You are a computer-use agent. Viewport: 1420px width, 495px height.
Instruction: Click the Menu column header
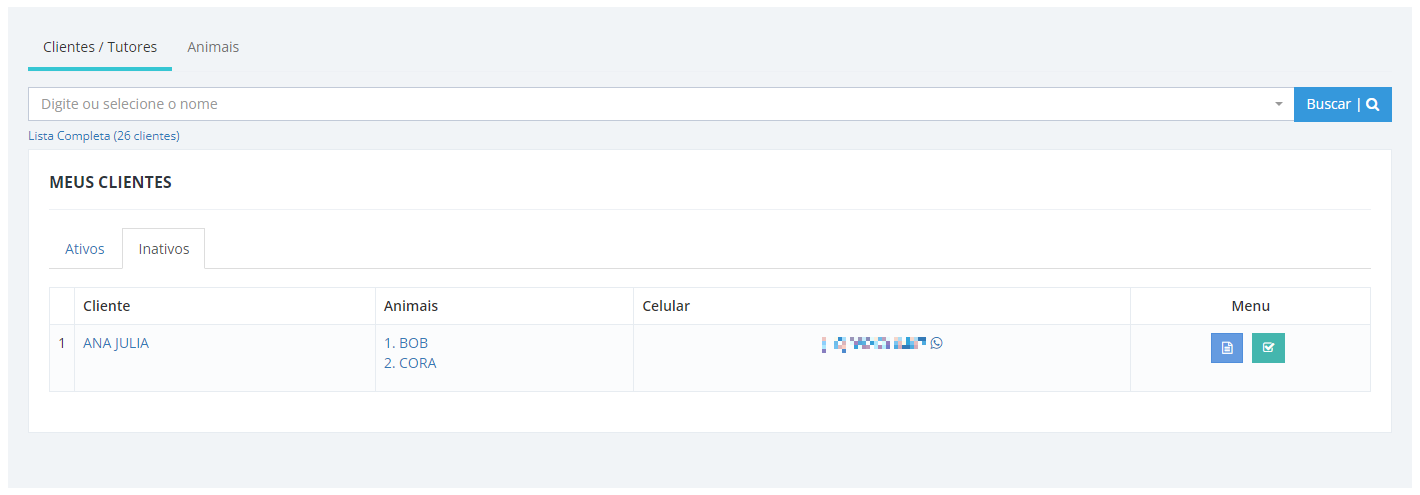click(x=1251, y=306)
